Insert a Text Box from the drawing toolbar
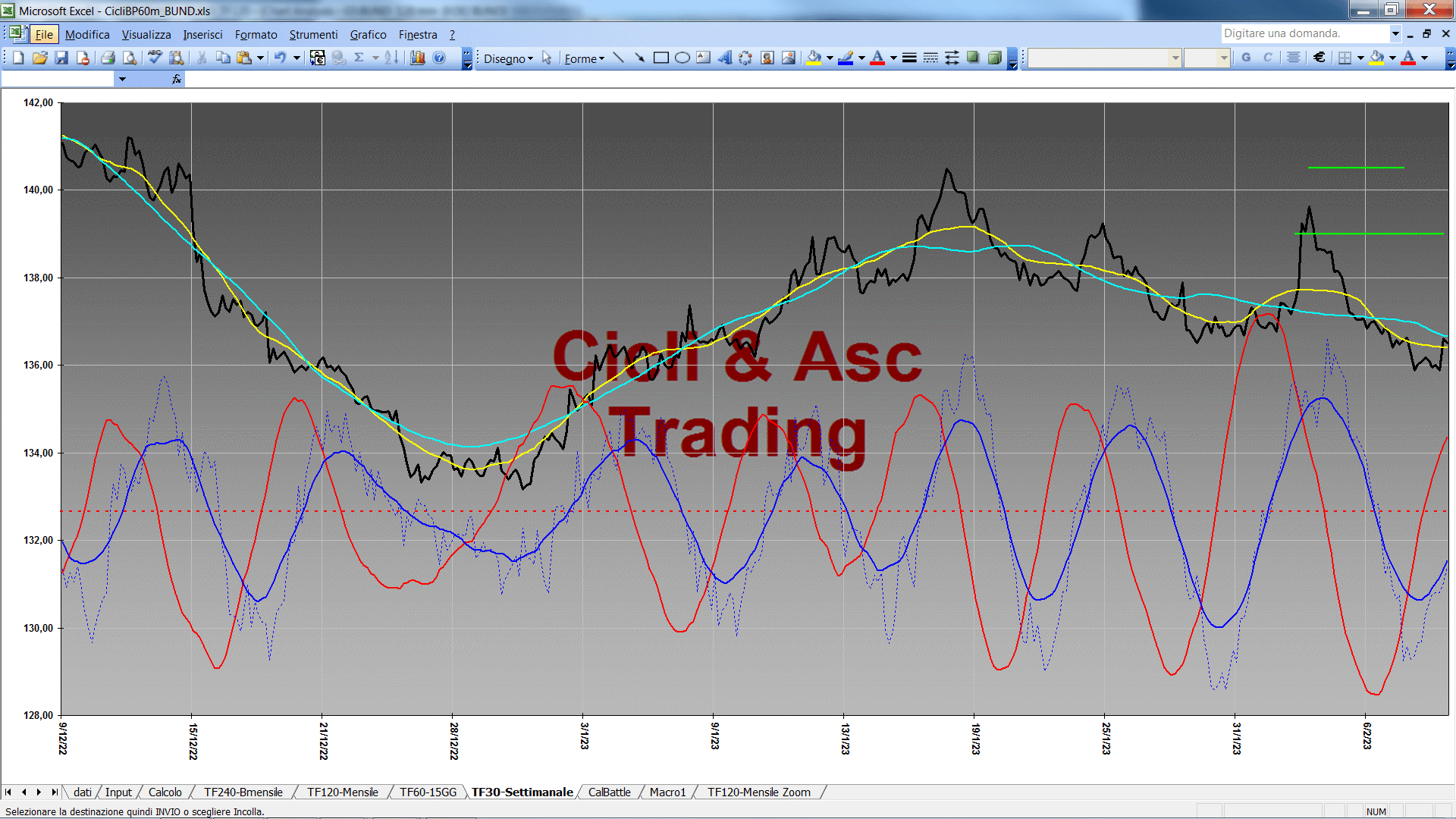 (704, 58)
